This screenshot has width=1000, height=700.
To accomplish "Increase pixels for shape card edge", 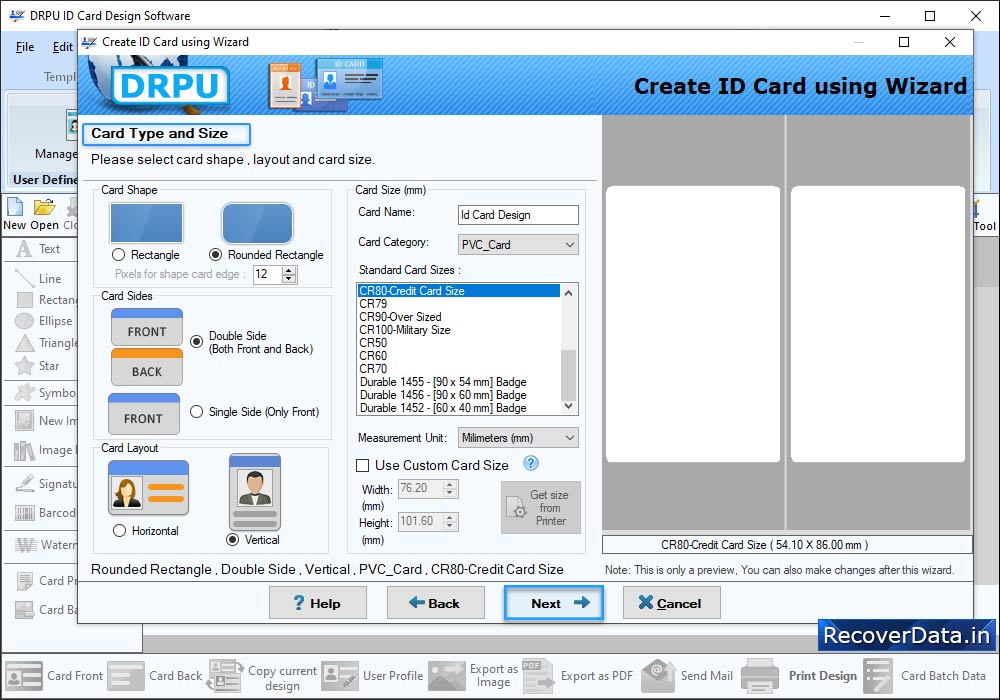I will tap(289, 270).
